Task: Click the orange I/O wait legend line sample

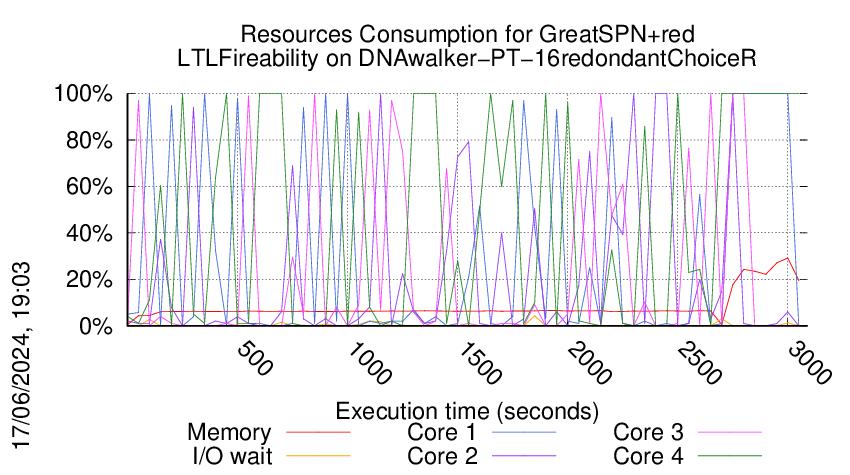Action: [318, 456]
